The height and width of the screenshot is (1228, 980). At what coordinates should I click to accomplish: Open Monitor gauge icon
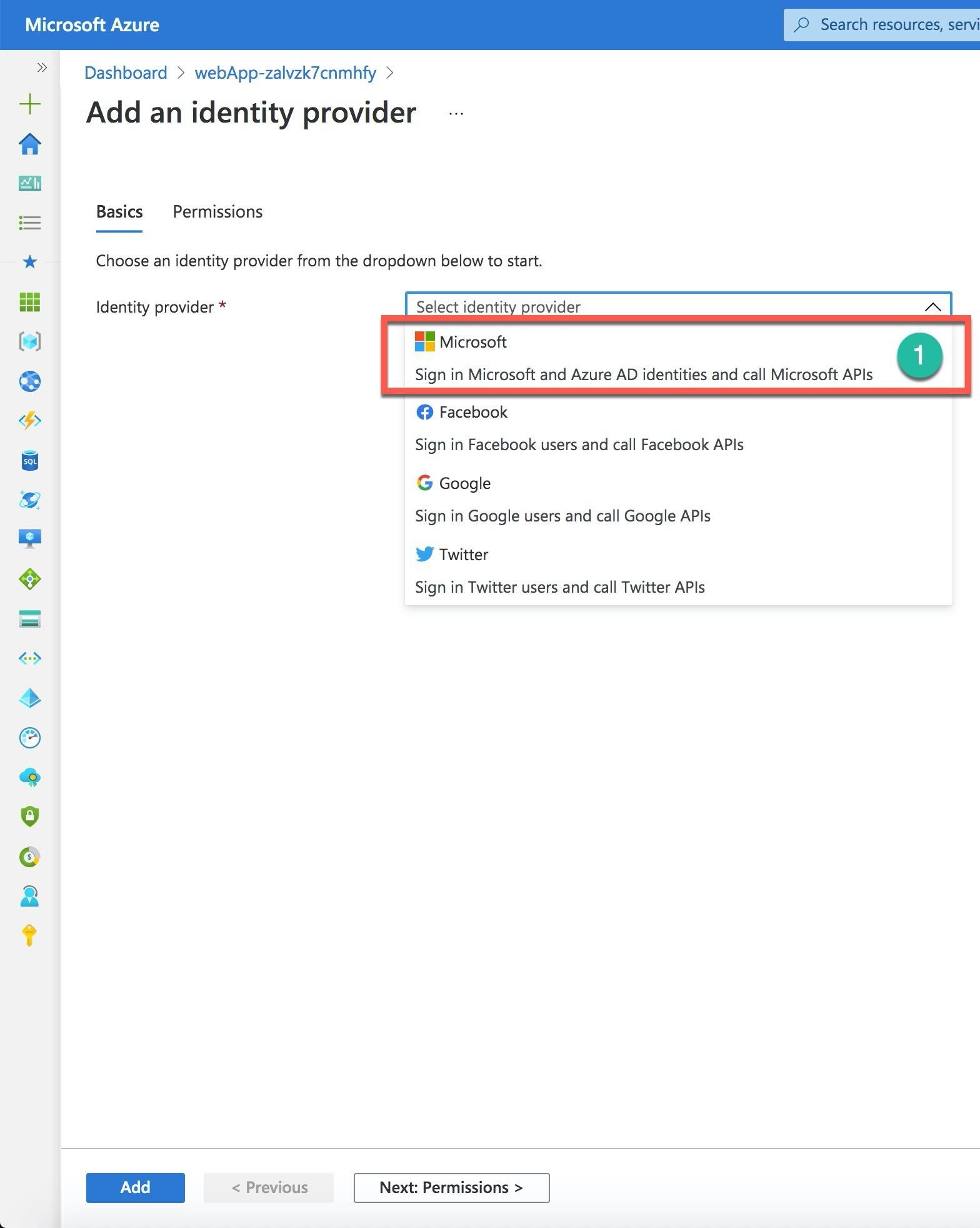click(30, 738)
